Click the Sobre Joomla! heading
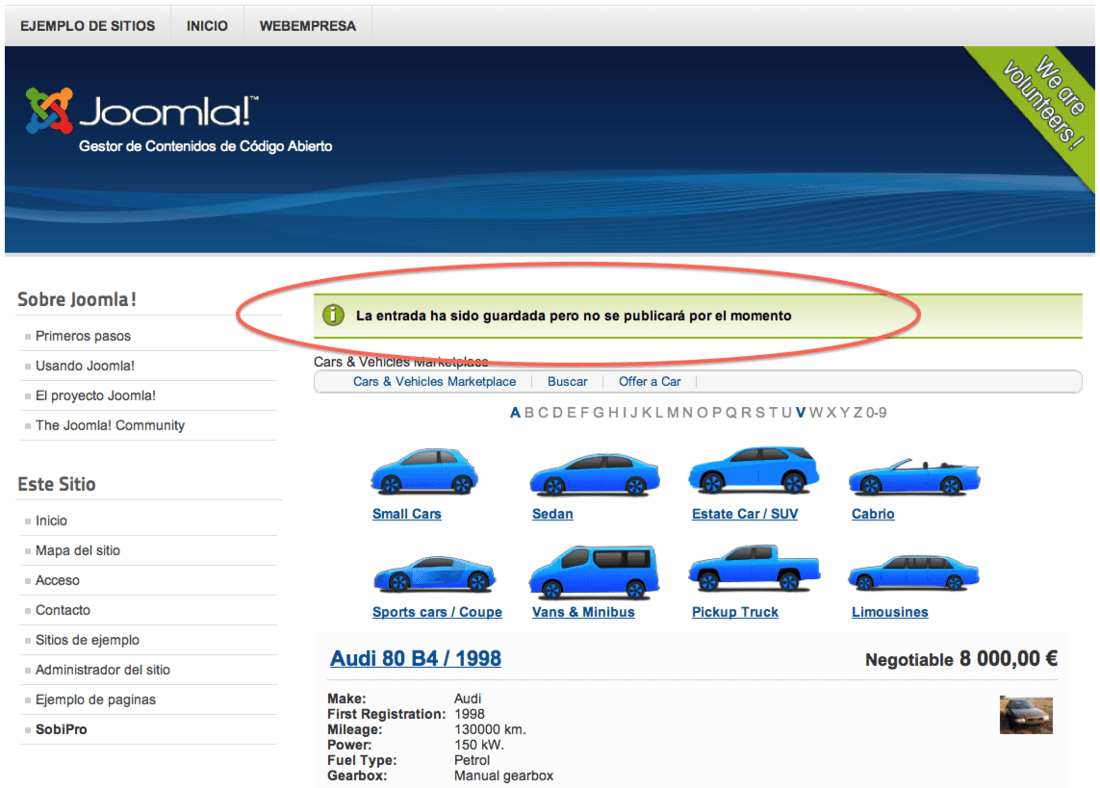Screen dimensions: 1100x788 [76, 299]
